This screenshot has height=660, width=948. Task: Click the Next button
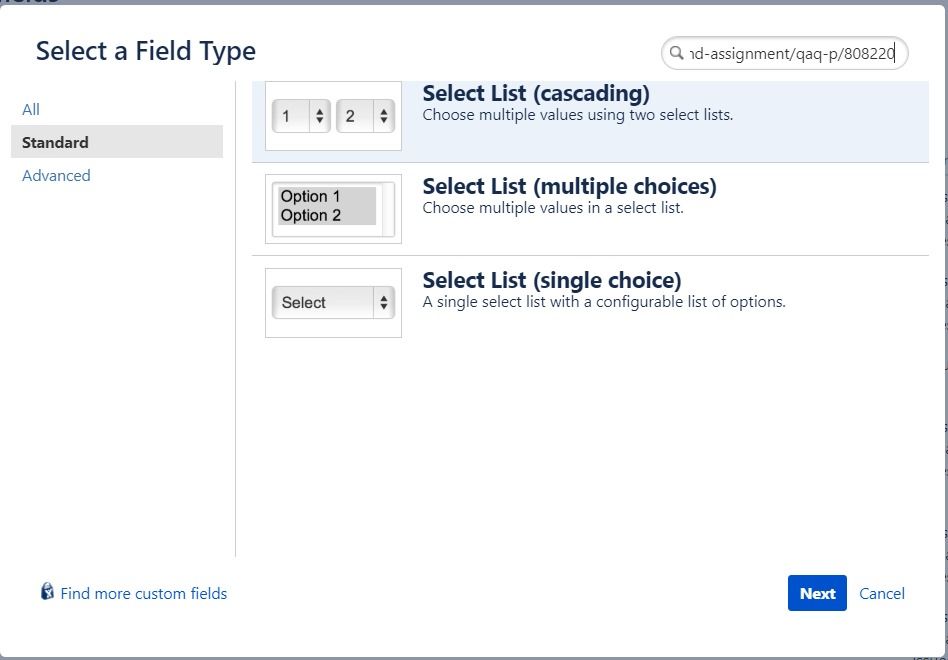tap(817, 593)
